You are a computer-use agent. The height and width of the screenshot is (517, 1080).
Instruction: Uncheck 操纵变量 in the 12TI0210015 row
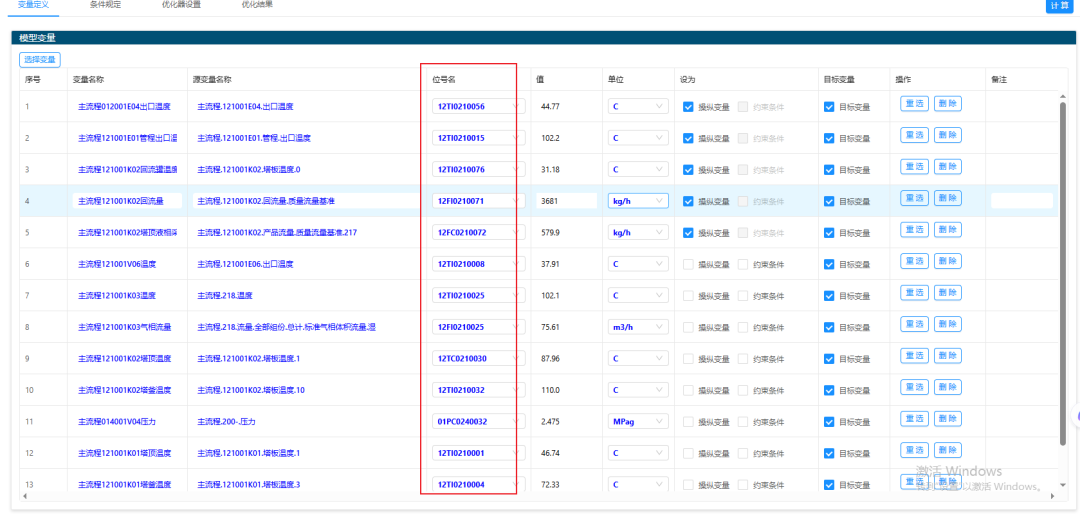(687, 138)
